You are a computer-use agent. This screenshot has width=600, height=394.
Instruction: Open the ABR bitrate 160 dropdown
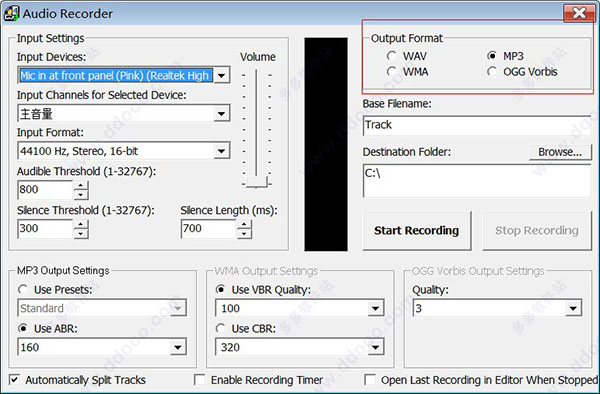tap(178, 347)
